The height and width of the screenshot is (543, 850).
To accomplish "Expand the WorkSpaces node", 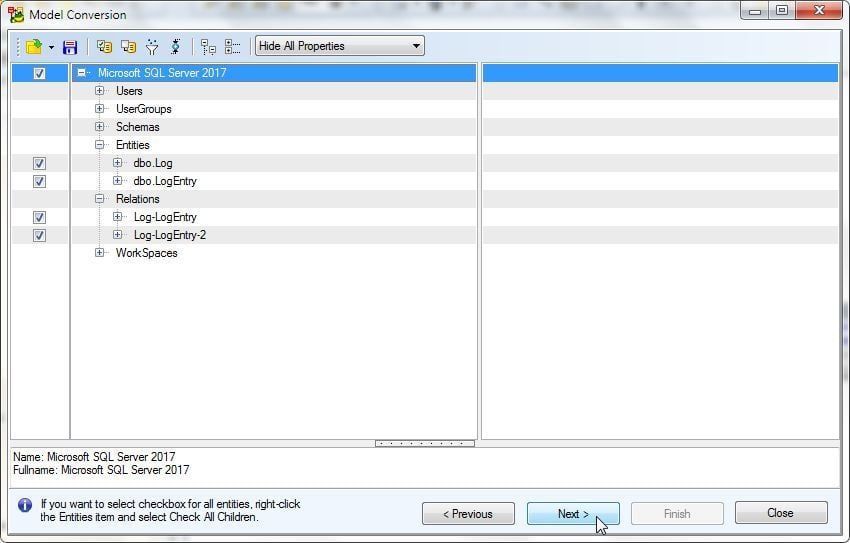I will click(x=99, y=253).
